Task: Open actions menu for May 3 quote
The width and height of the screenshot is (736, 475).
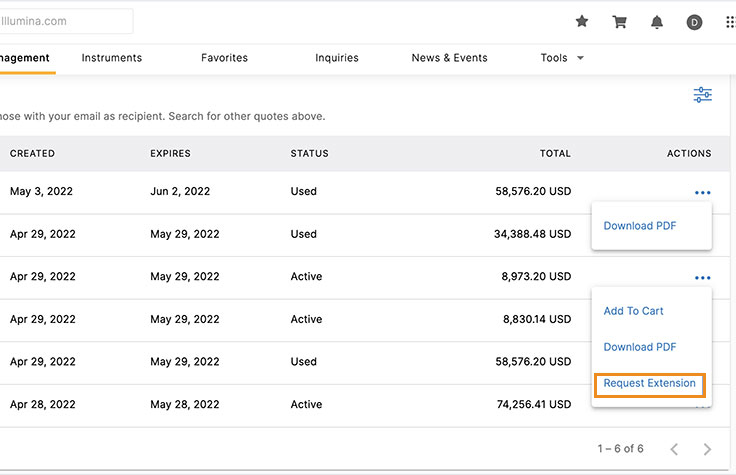Action: coord(702,192)
